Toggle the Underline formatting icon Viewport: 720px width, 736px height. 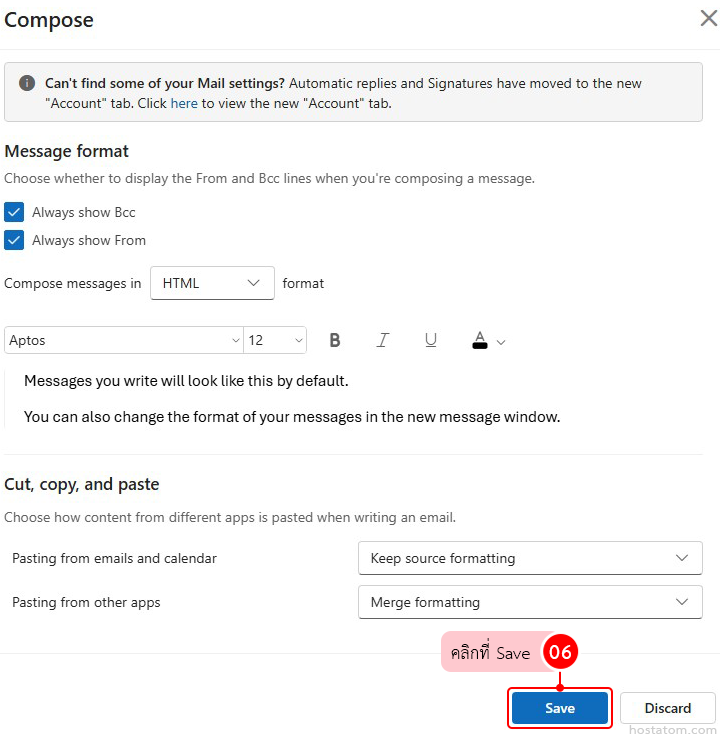(430, 340)
